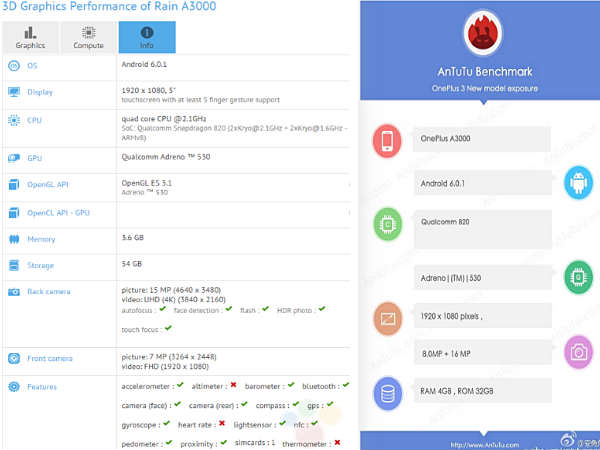Select the Info tab
The height and width of the screenshot is (450, 600).
point(147,37)
